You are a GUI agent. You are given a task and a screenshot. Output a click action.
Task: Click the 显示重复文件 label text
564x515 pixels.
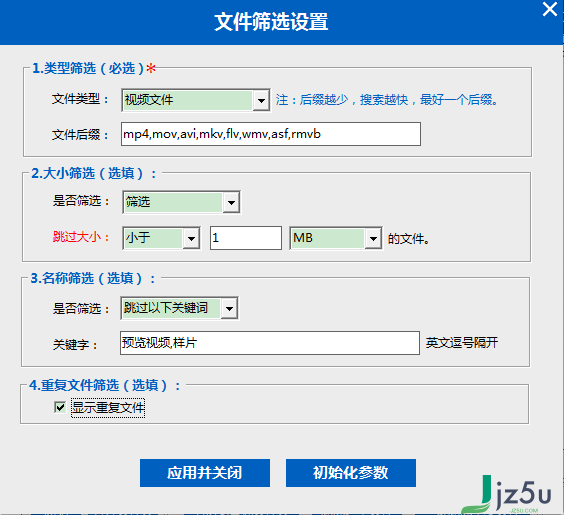tap(108, 408)
